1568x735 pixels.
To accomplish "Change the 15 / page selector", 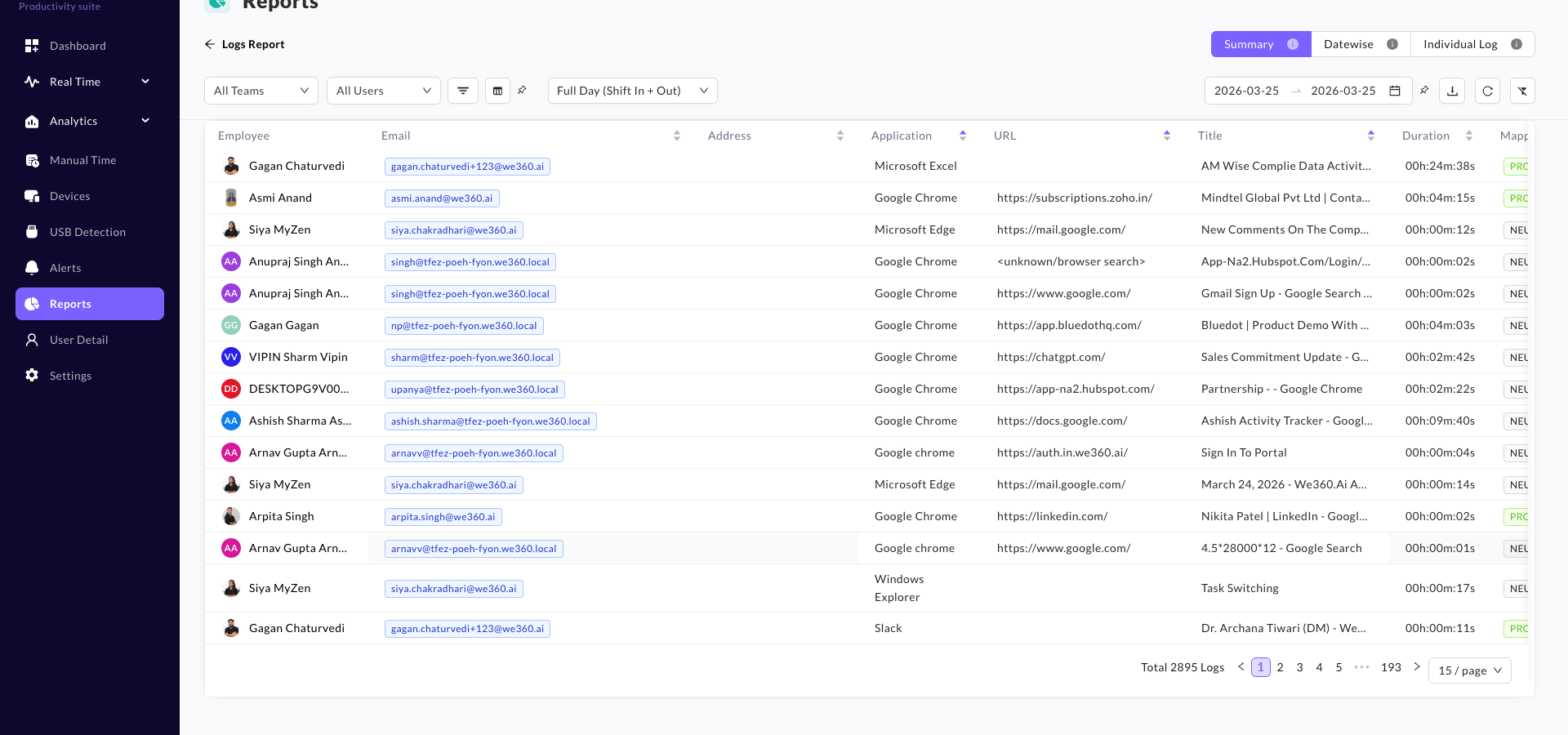I will point(1470,670).
